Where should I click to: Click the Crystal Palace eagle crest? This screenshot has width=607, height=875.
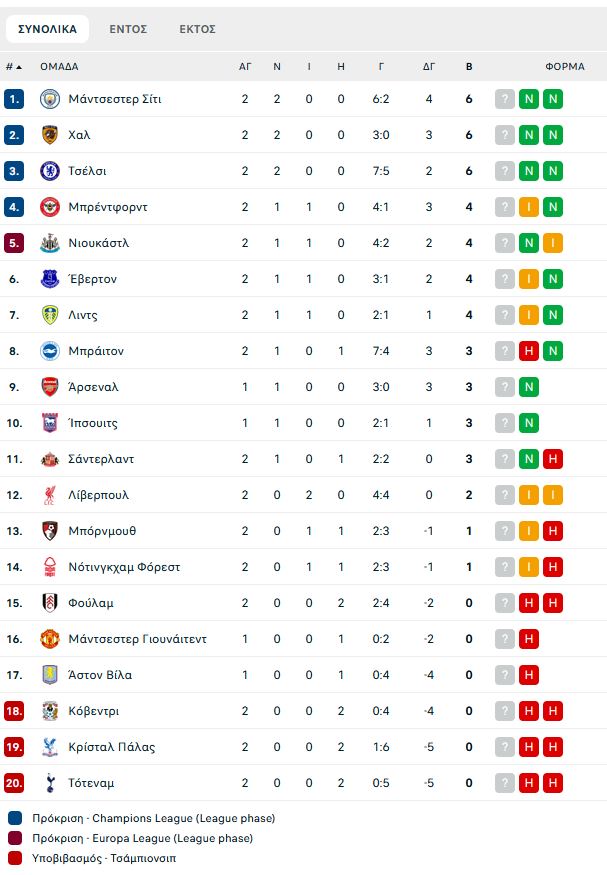coord(50,747)
